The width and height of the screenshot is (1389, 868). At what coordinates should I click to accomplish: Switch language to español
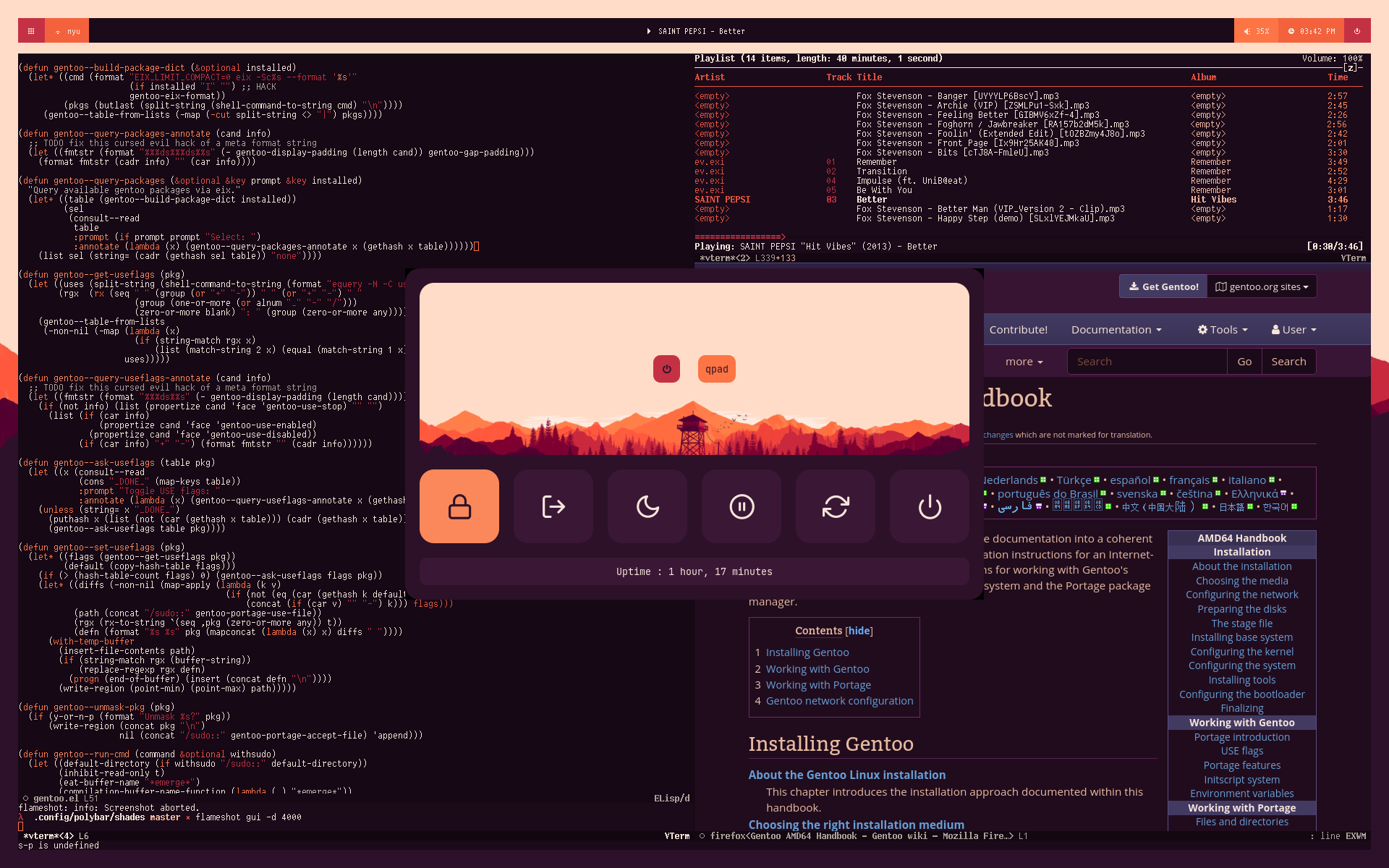point(1130,480)
